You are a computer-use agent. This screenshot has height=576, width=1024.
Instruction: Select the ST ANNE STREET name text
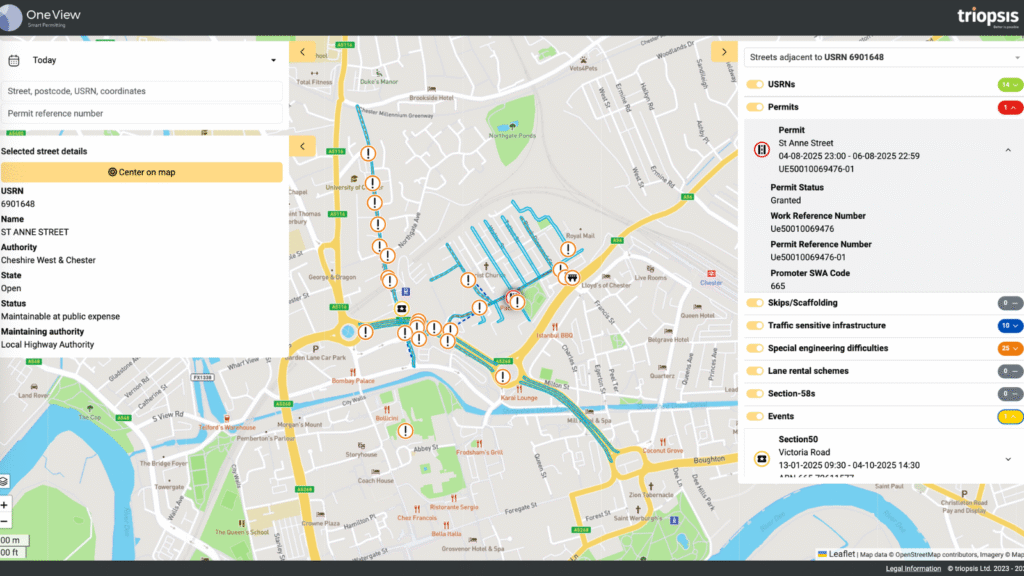pyautogui.click(x=35, y=232)
